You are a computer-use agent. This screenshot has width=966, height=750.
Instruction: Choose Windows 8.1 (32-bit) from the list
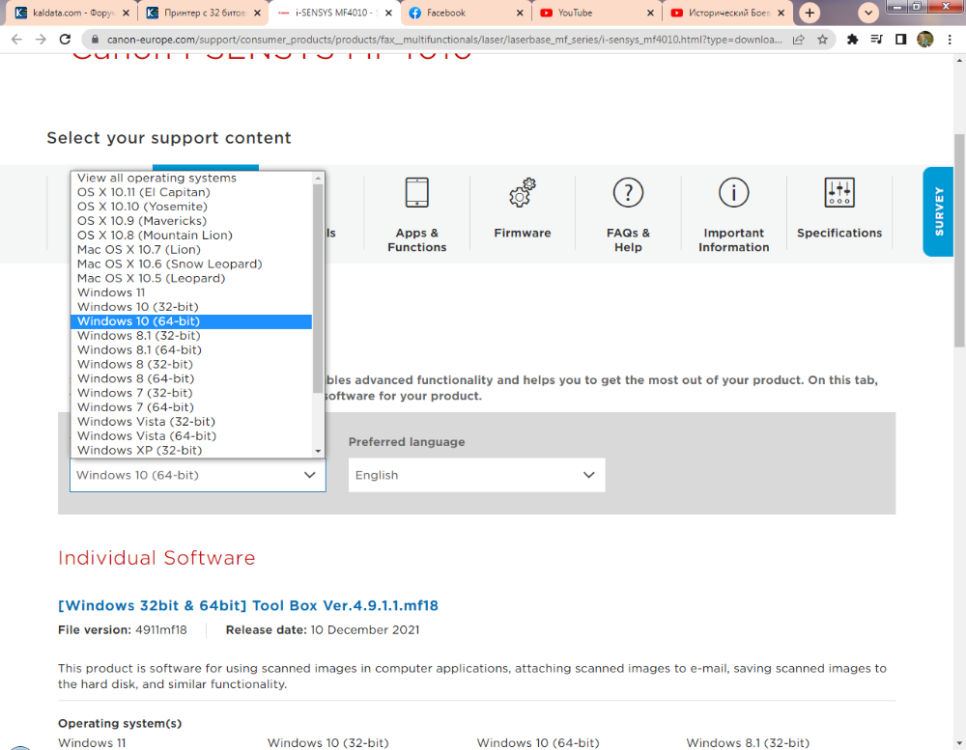(x=191, y=335)
